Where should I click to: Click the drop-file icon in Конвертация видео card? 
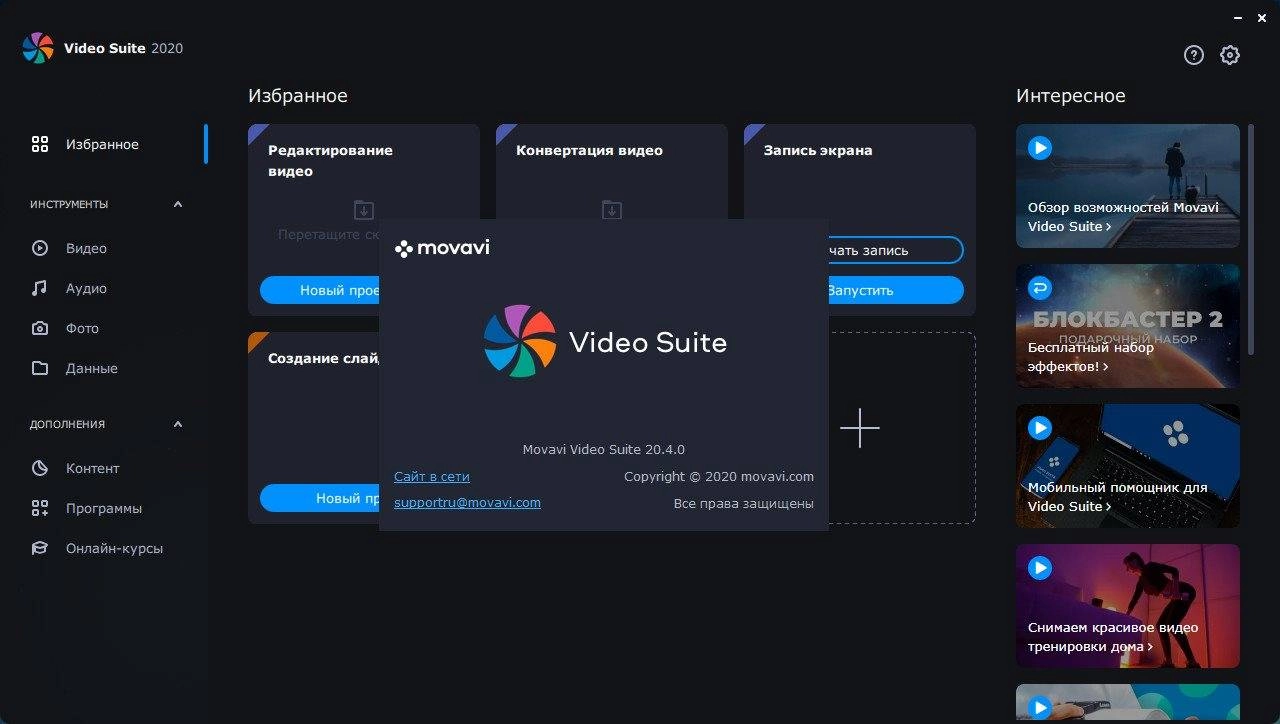point(612,210)
